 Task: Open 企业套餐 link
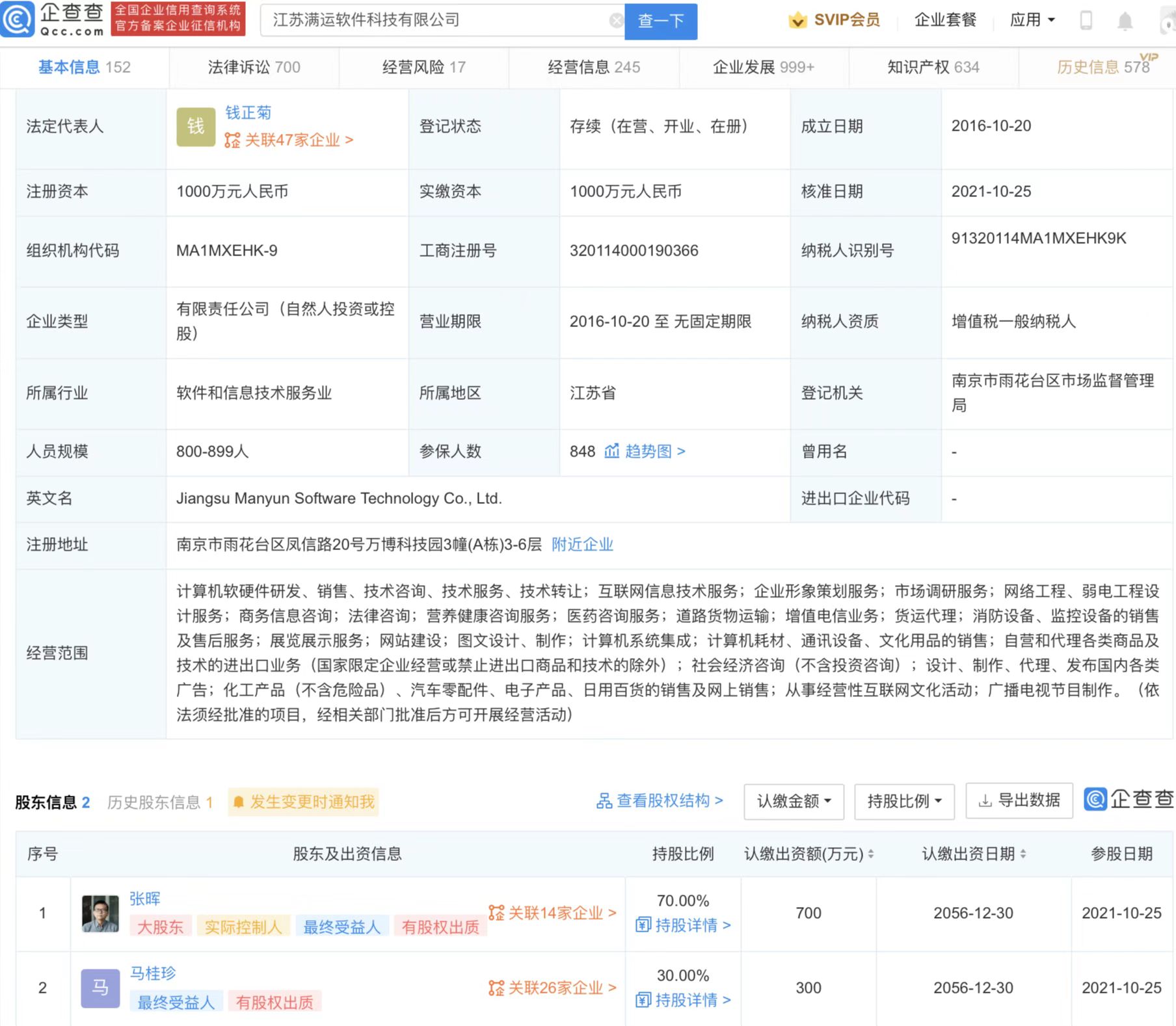click(x=945, y=20)
